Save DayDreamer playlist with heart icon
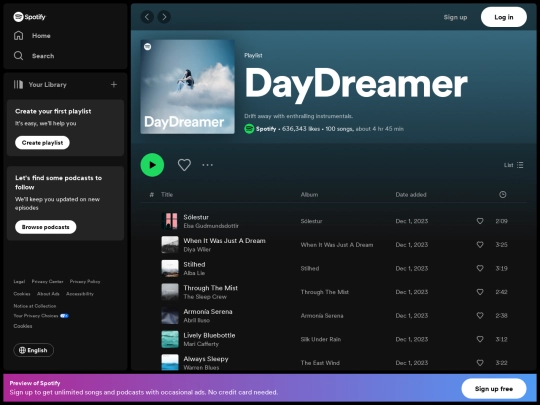540x405 pixels. pyautogui.click(x=184, y=165)
